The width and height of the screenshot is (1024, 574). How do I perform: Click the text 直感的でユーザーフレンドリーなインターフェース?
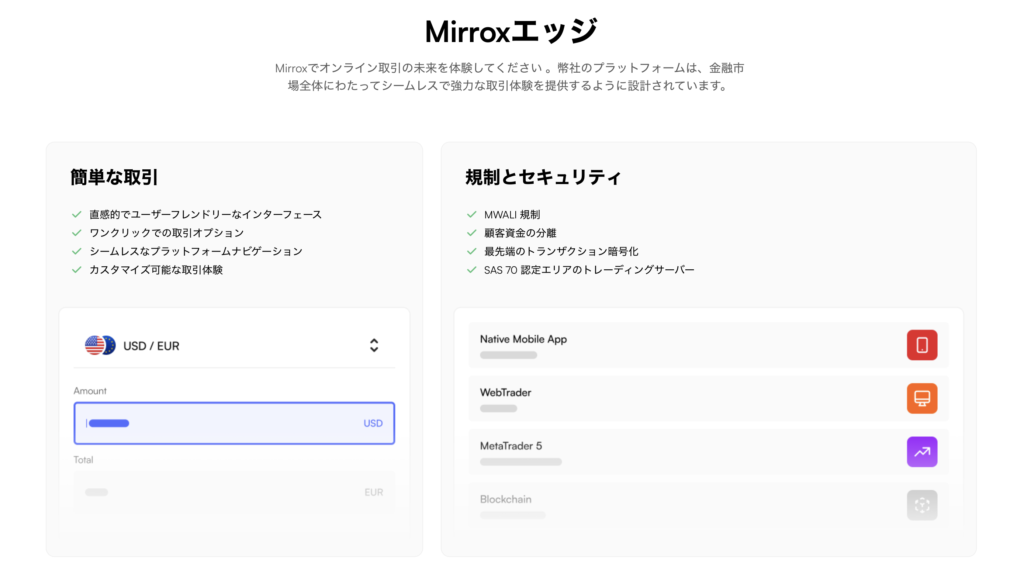click(x=205, y=215)
